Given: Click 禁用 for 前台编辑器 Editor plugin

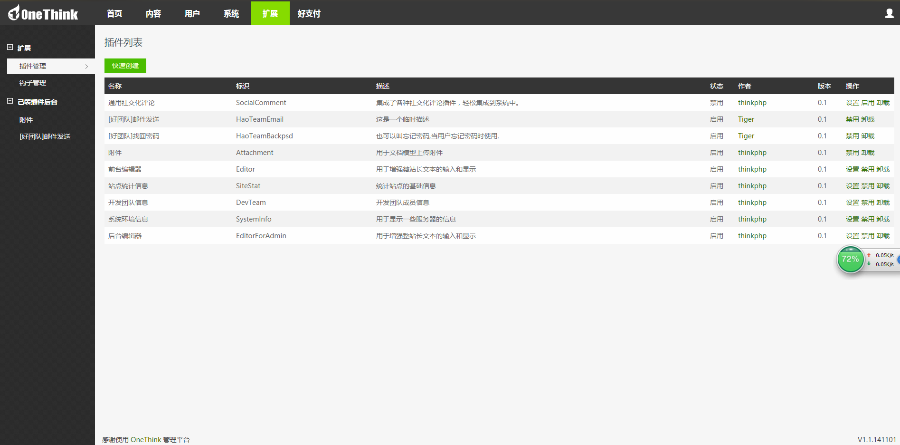Looking at the screenshot, I should pos(867,169).
